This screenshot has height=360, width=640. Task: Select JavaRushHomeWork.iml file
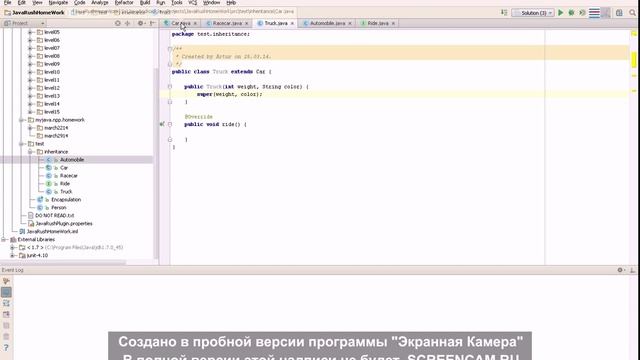(x=52, y=231)
